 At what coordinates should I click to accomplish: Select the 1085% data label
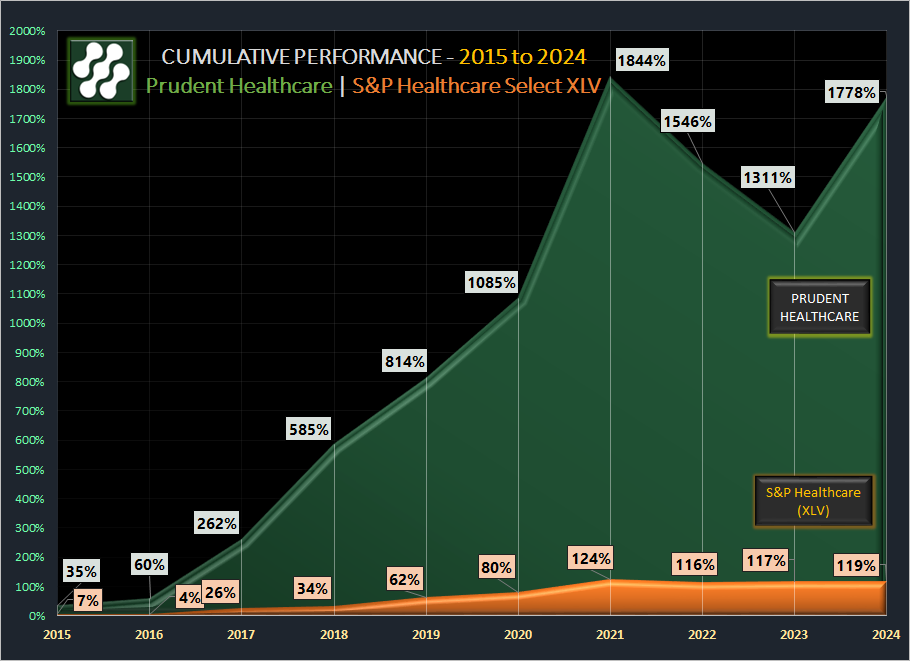coord(492,282)
